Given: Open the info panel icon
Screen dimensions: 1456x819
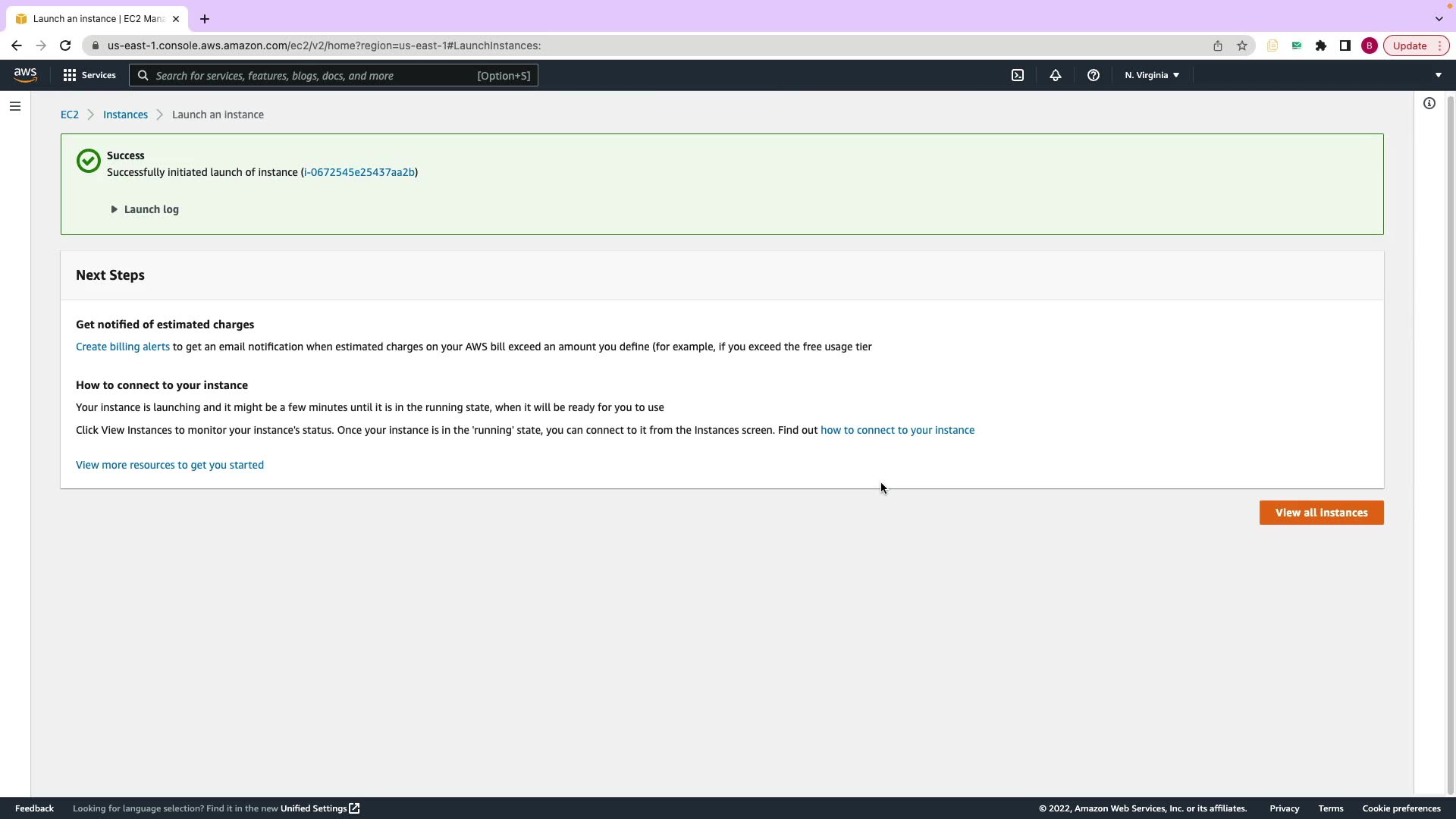Looking at the screenshot, I should coord(1429,103).
